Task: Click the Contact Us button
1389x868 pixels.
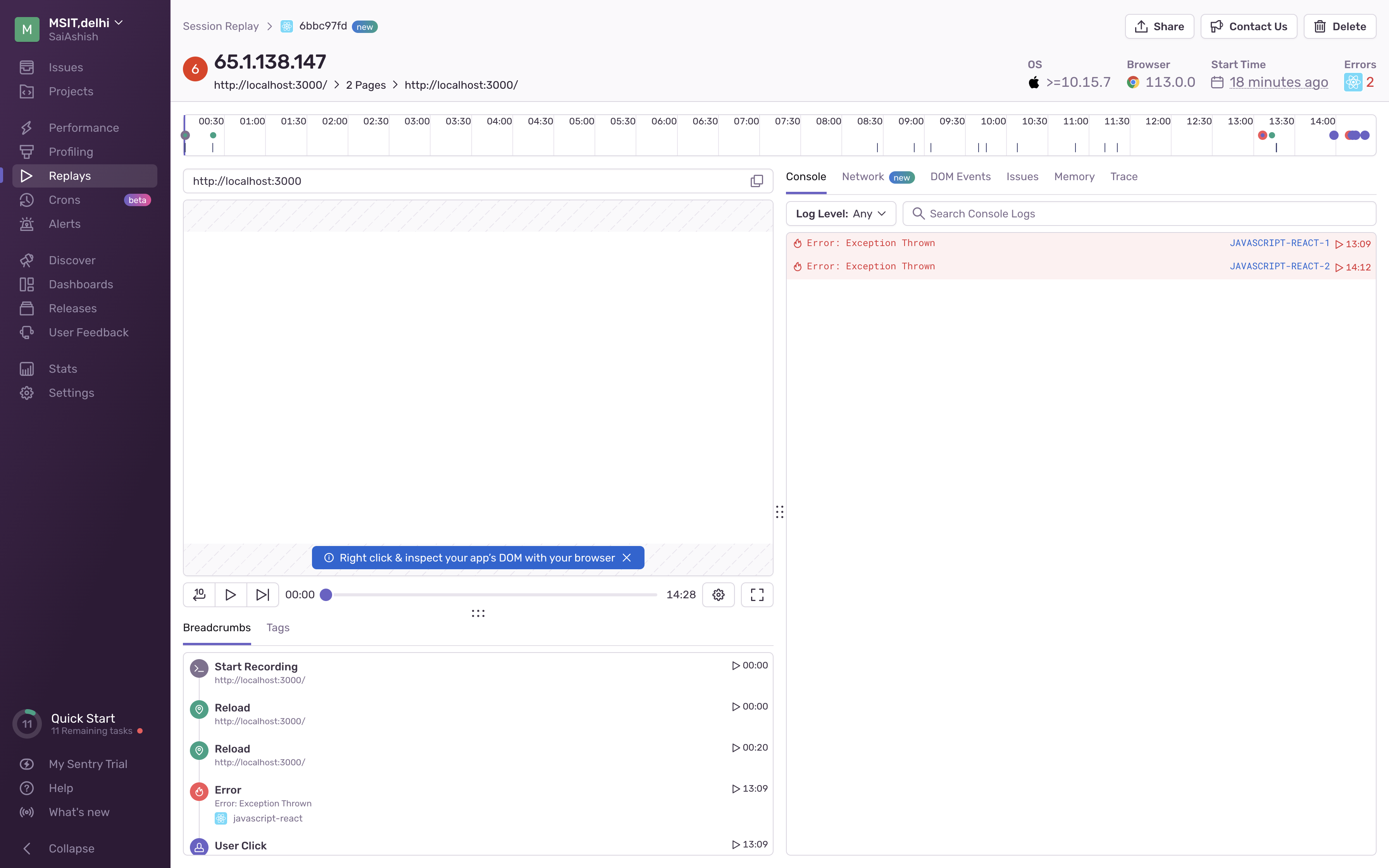Action: click(1249, 26)
